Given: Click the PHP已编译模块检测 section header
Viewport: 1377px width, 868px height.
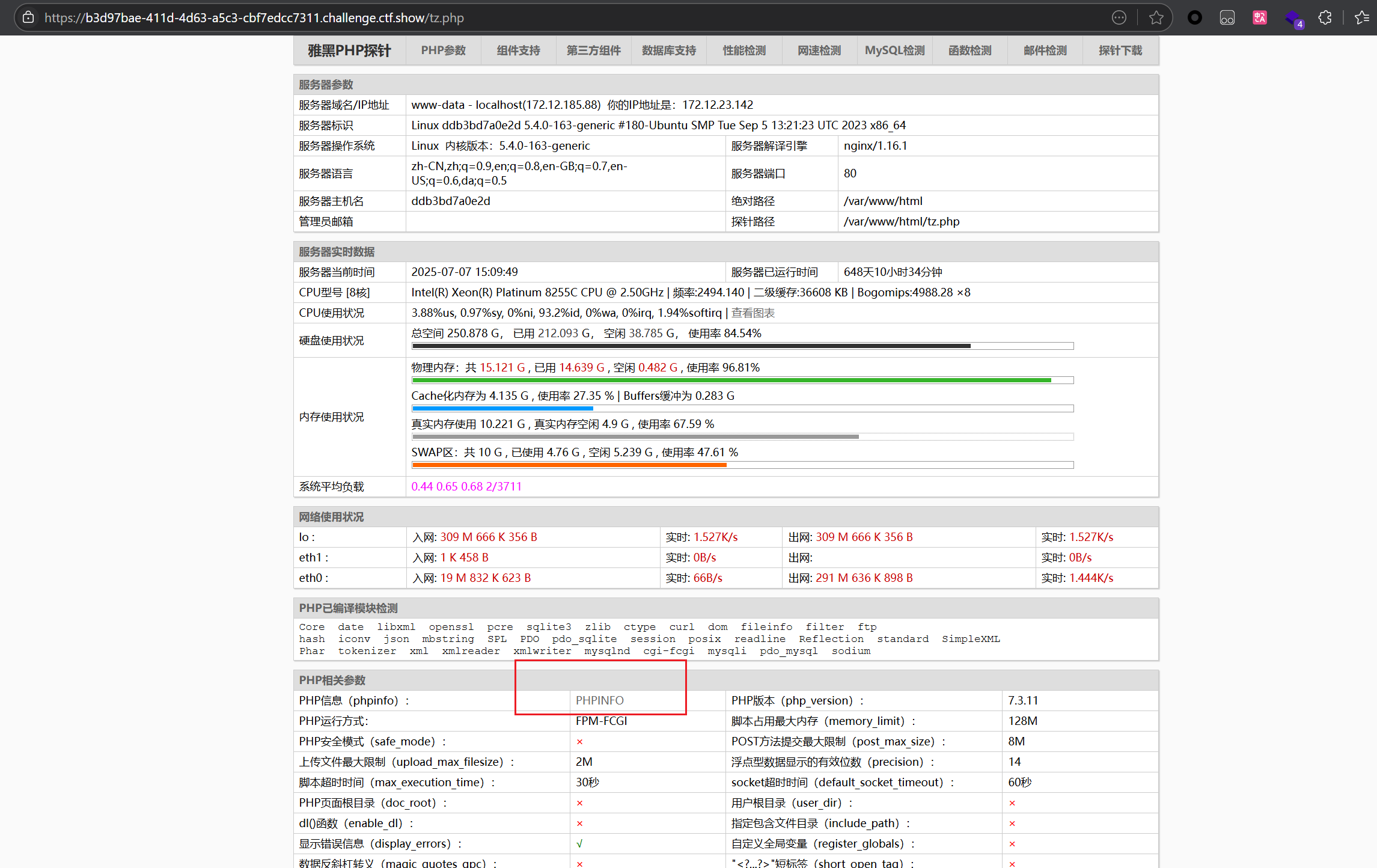Looking at the screenshot, I should [725, 608].
